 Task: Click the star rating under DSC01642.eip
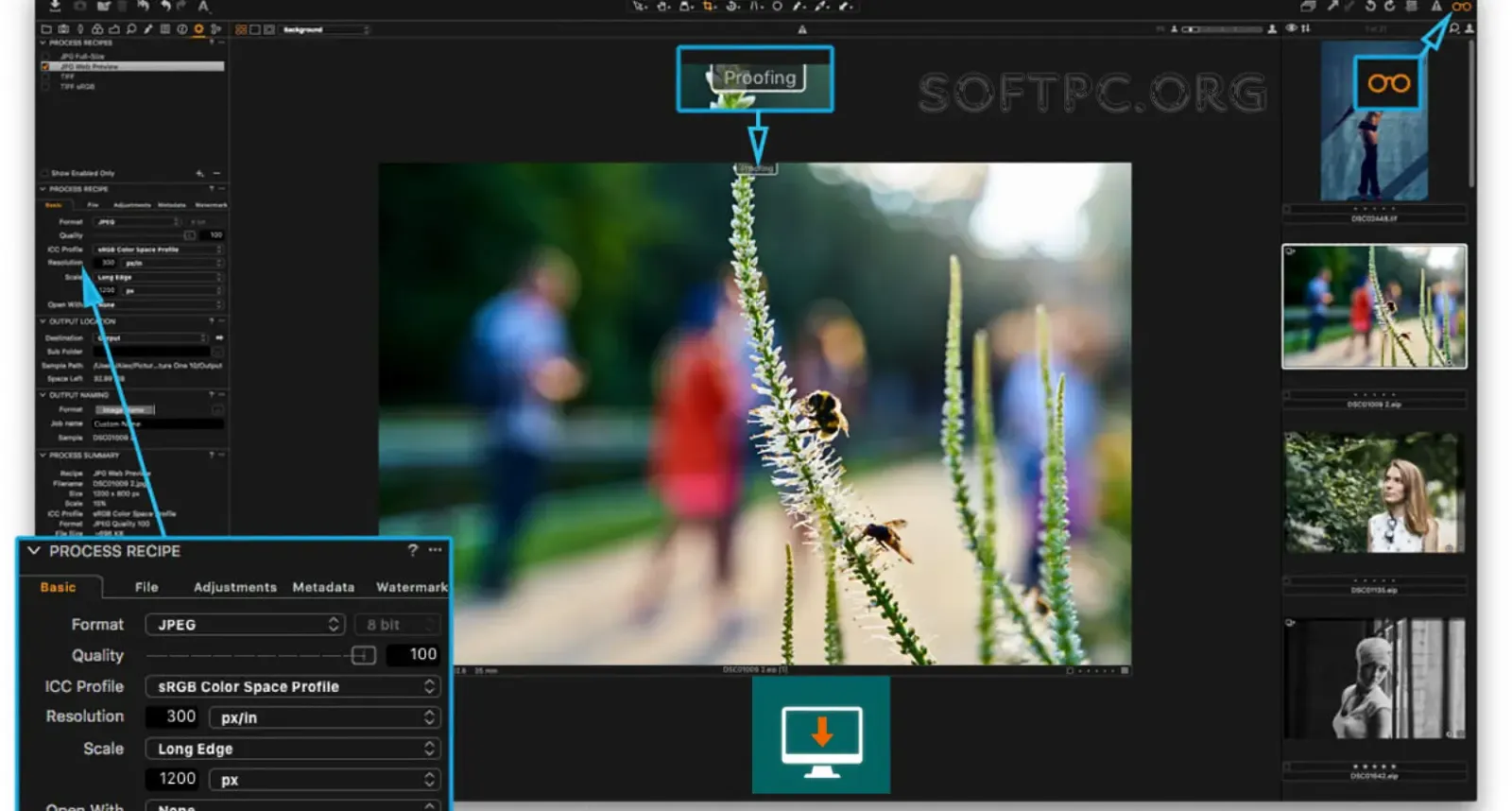pyautogui.click(x=1374, y=767)
